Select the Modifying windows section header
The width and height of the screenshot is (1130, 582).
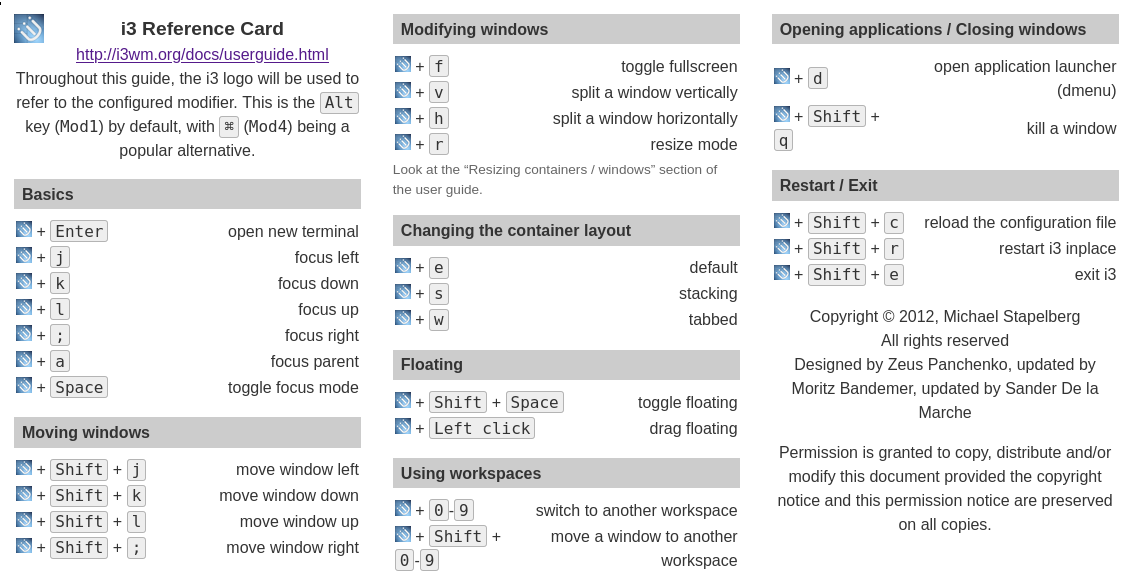(x=566, y=29)
